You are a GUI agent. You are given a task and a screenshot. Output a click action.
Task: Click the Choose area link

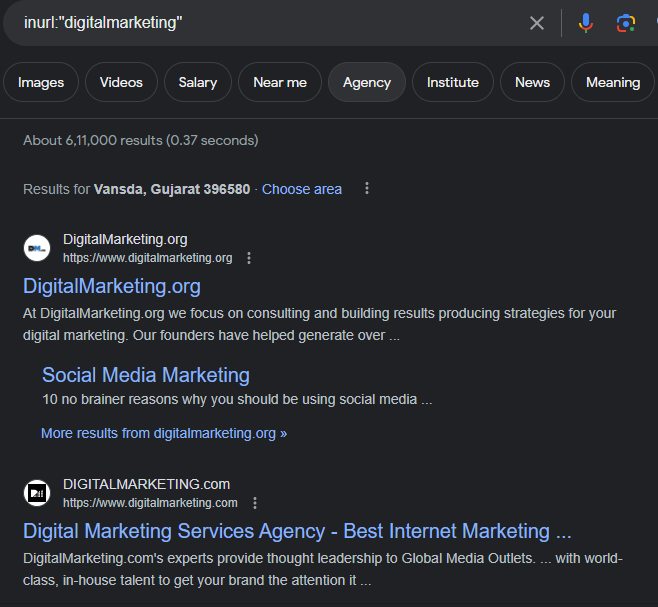(x=302, y=189)
